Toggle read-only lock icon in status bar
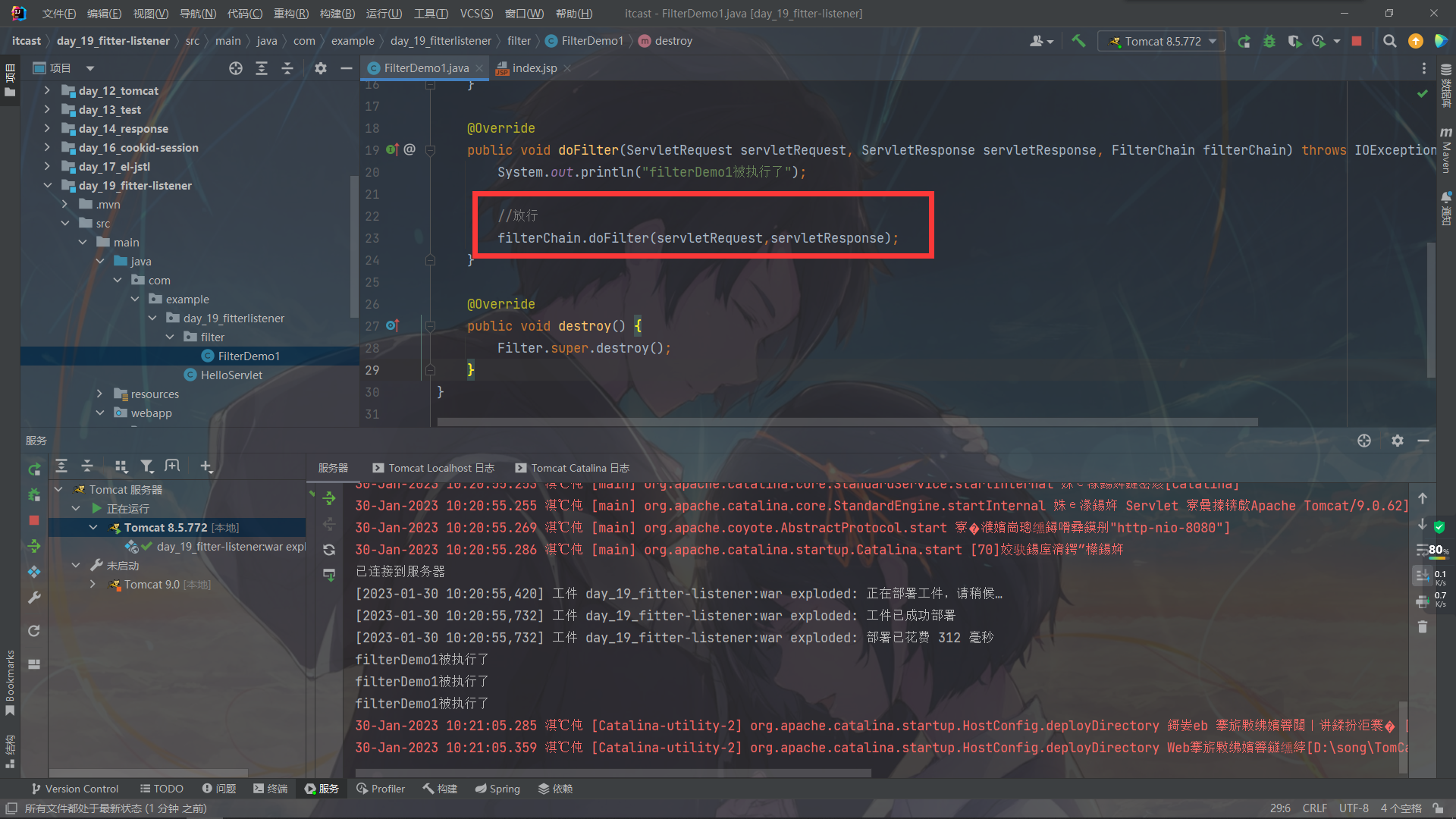 pyautogui.click(x=1438, y=808)
